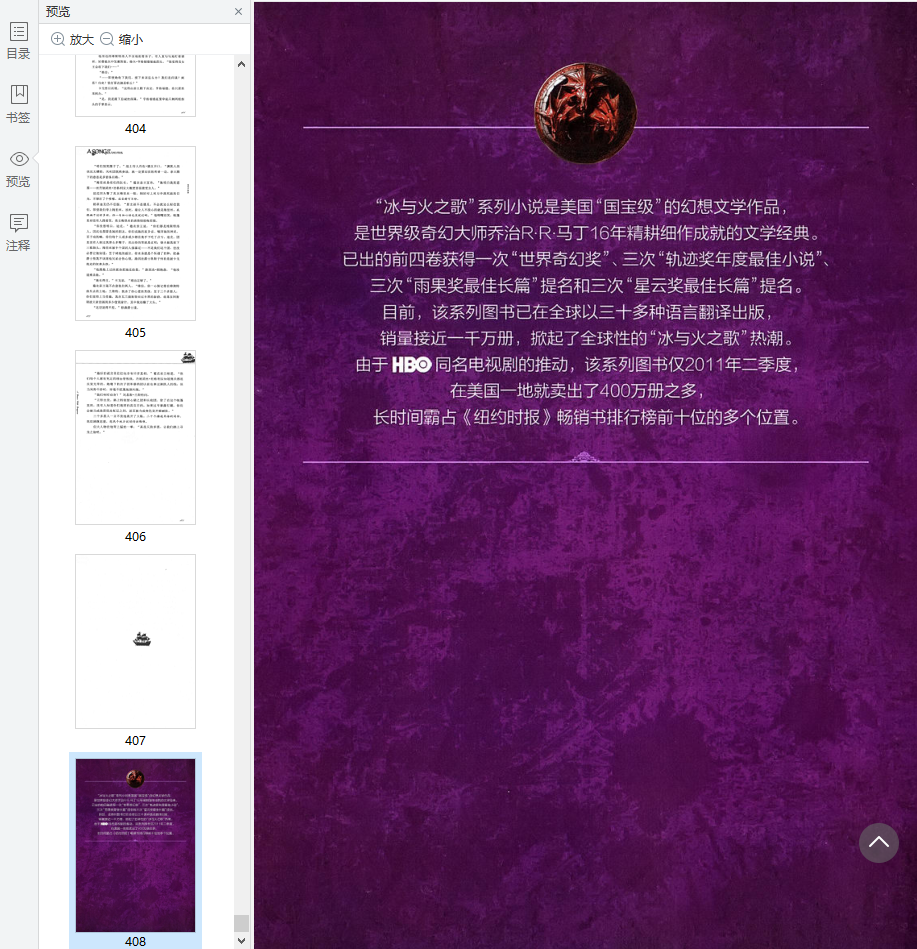
Task: Select page 406 thumbnail
Action: (136, 437)
